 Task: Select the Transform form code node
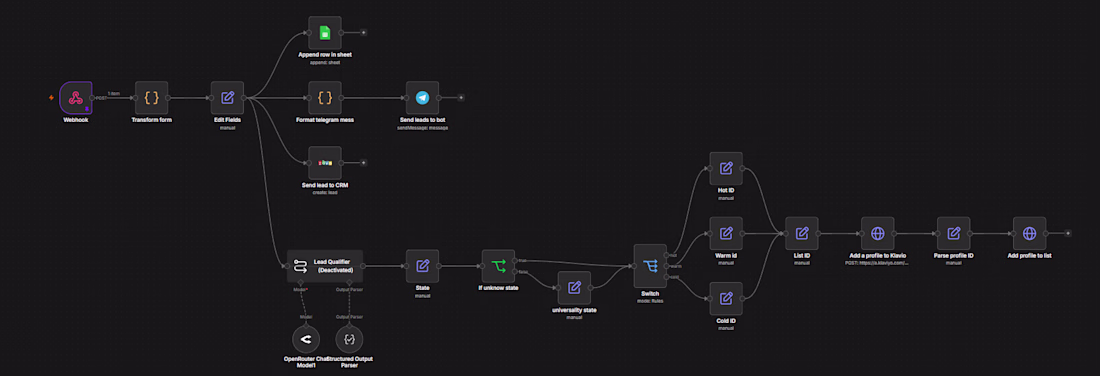pyautogui.click(x=152, y=98)
